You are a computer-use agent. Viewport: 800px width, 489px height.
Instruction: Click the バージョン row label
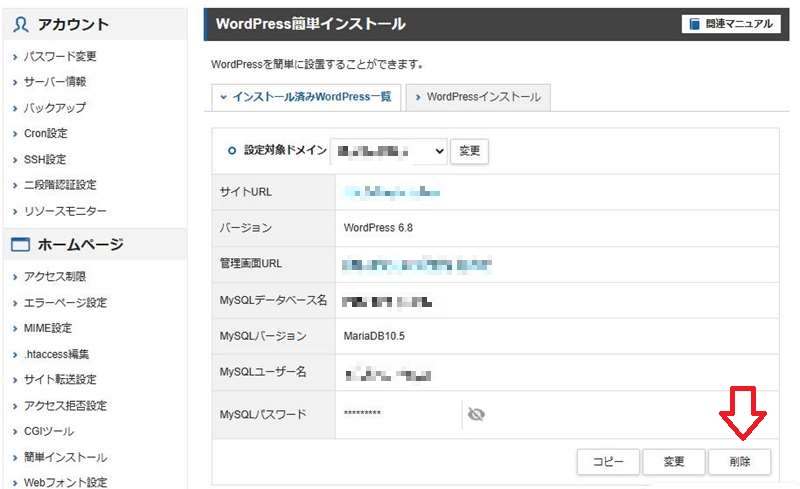[245, 228]
